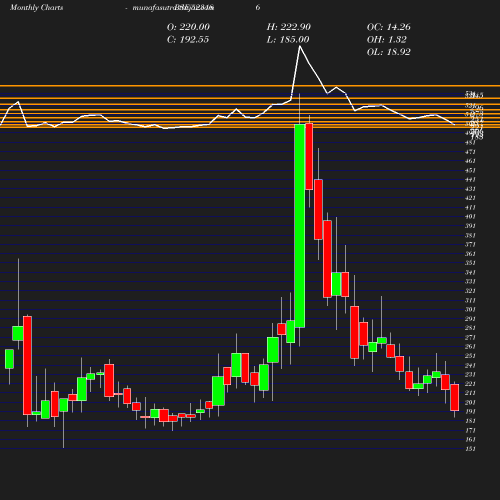Click the 171 price axis label

(470, 430)
